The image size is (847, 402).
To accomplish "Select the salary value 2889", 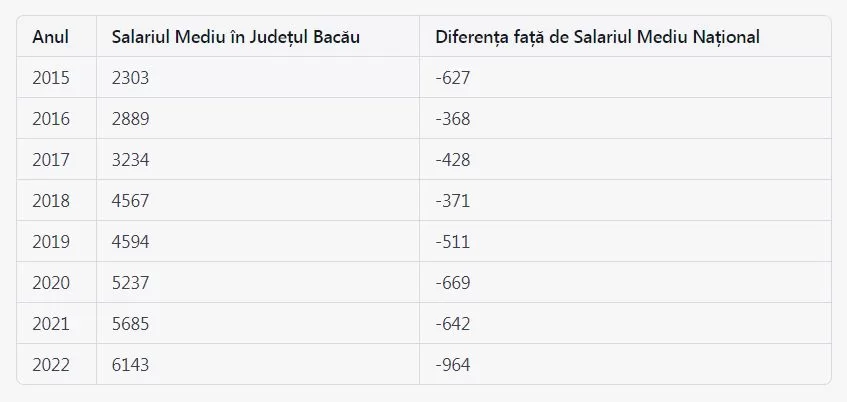I will click(x=130, y=119).
